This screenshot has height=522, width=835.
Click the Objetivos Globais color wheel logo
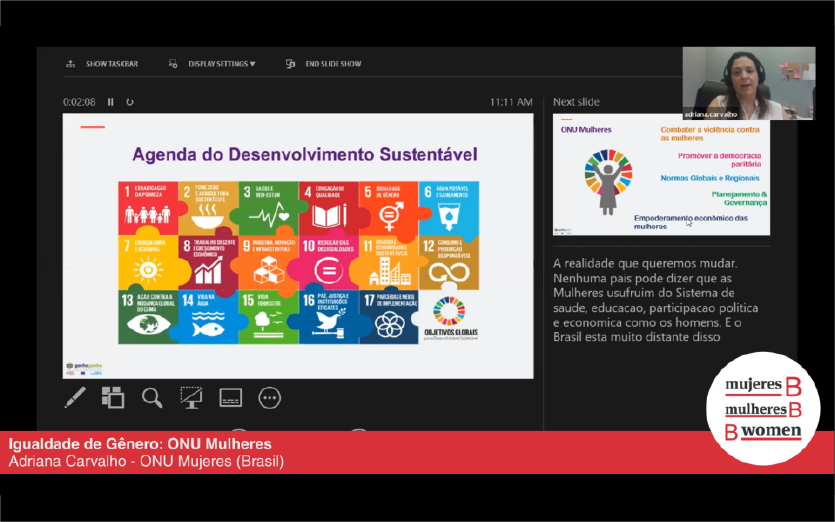click(449, 311)
